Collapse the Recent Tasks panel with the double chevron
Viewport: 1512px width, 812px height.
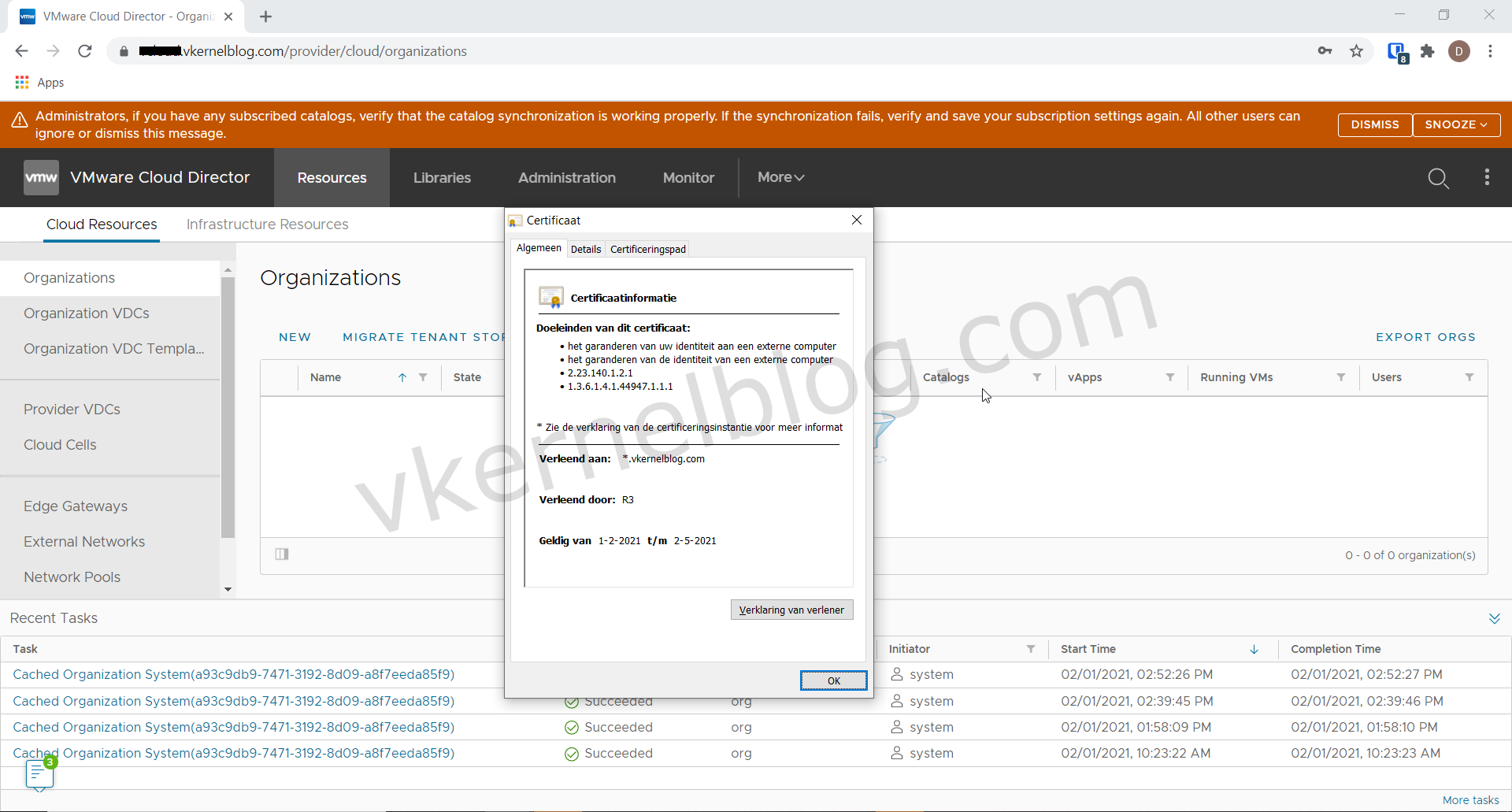[x=1495, y=618]
